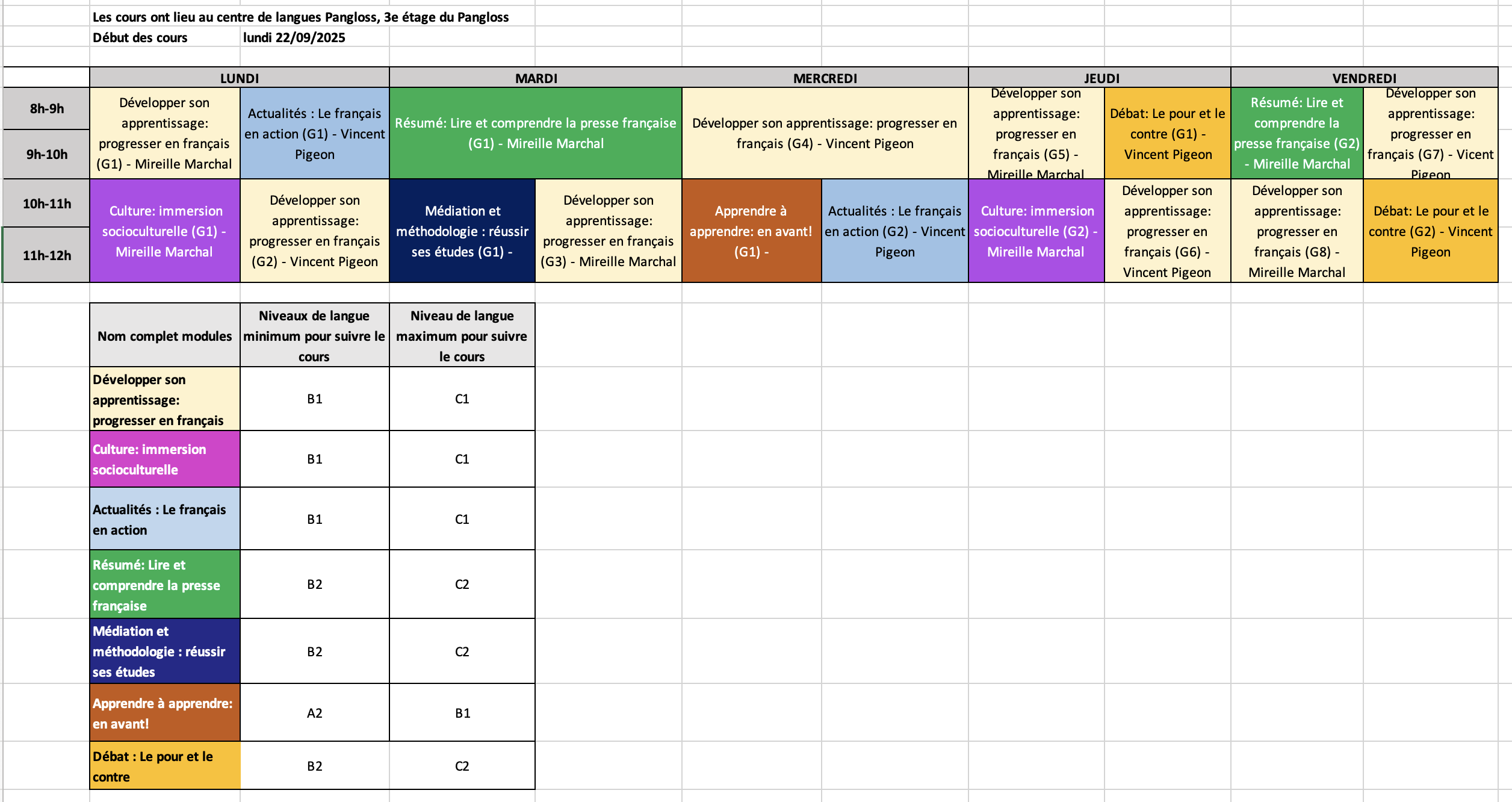Select the Débat: Le pour et le contre (G2) cell
Viewport: 1512px width, 802px height.
click(1431, 231)
